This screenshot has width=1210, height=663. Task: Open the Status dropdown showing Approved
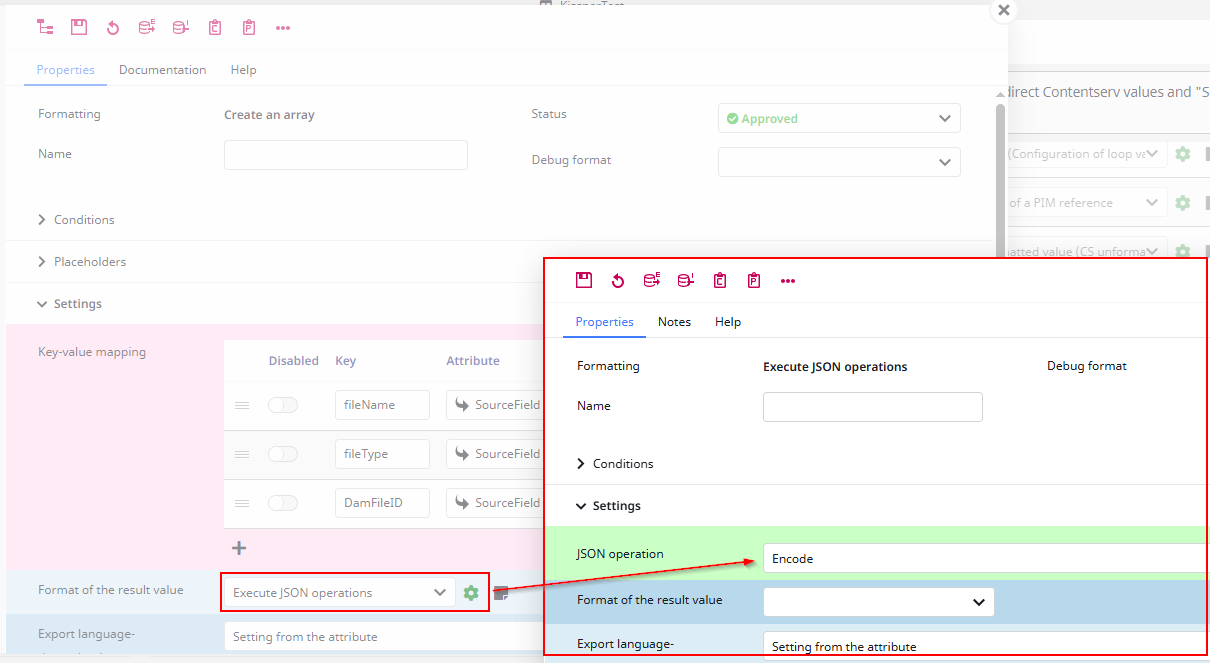tap(838, 117)
